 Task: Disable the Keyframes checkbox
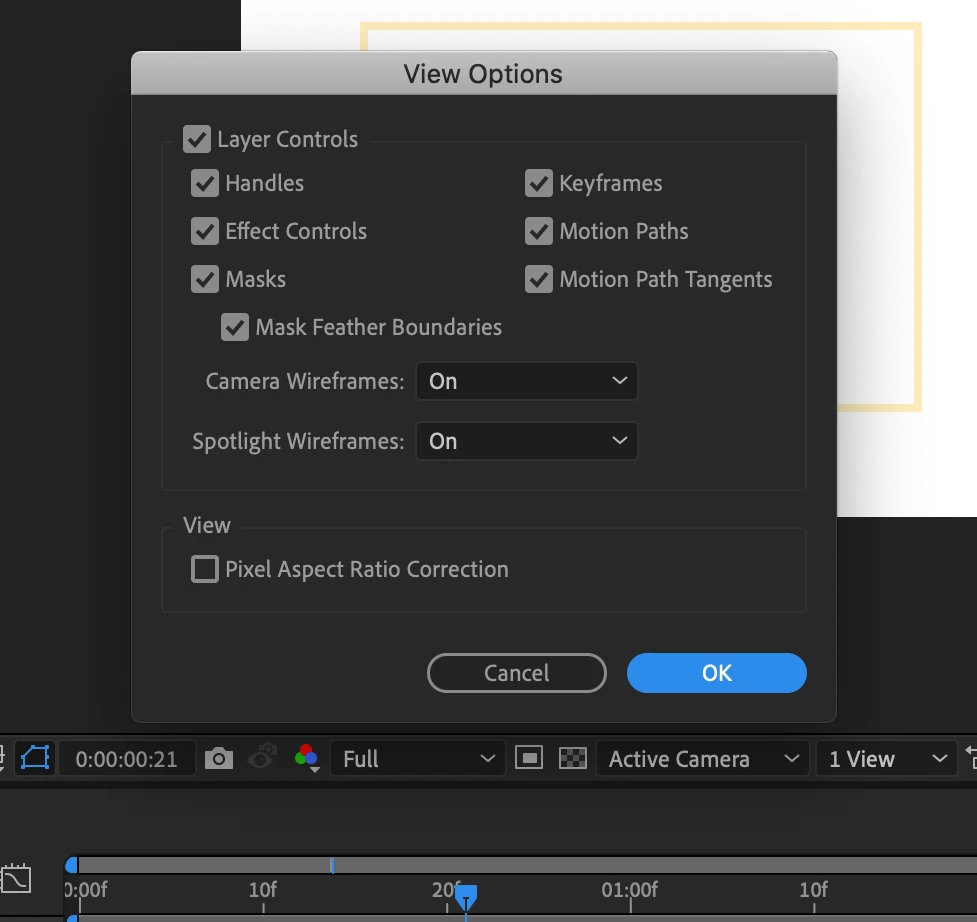coord(539,183)
